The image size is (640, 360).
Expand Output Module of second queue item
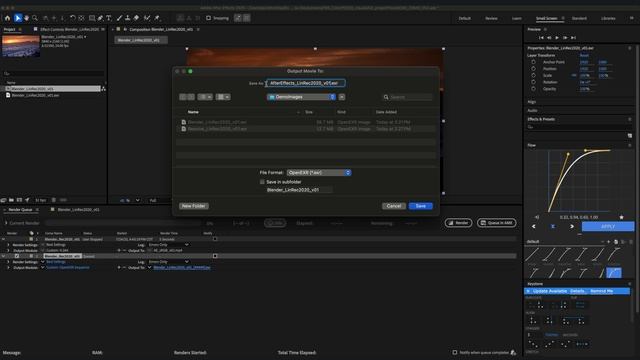8,267
